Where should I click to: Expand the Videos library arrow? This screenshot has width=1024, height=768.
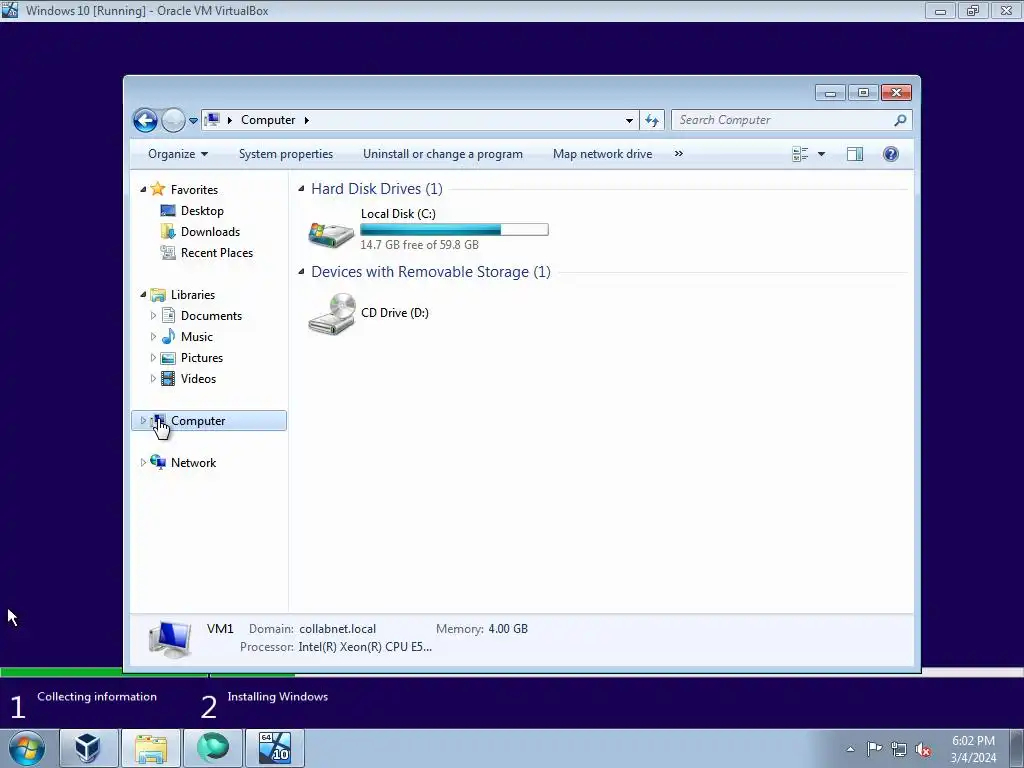(153, 379)
